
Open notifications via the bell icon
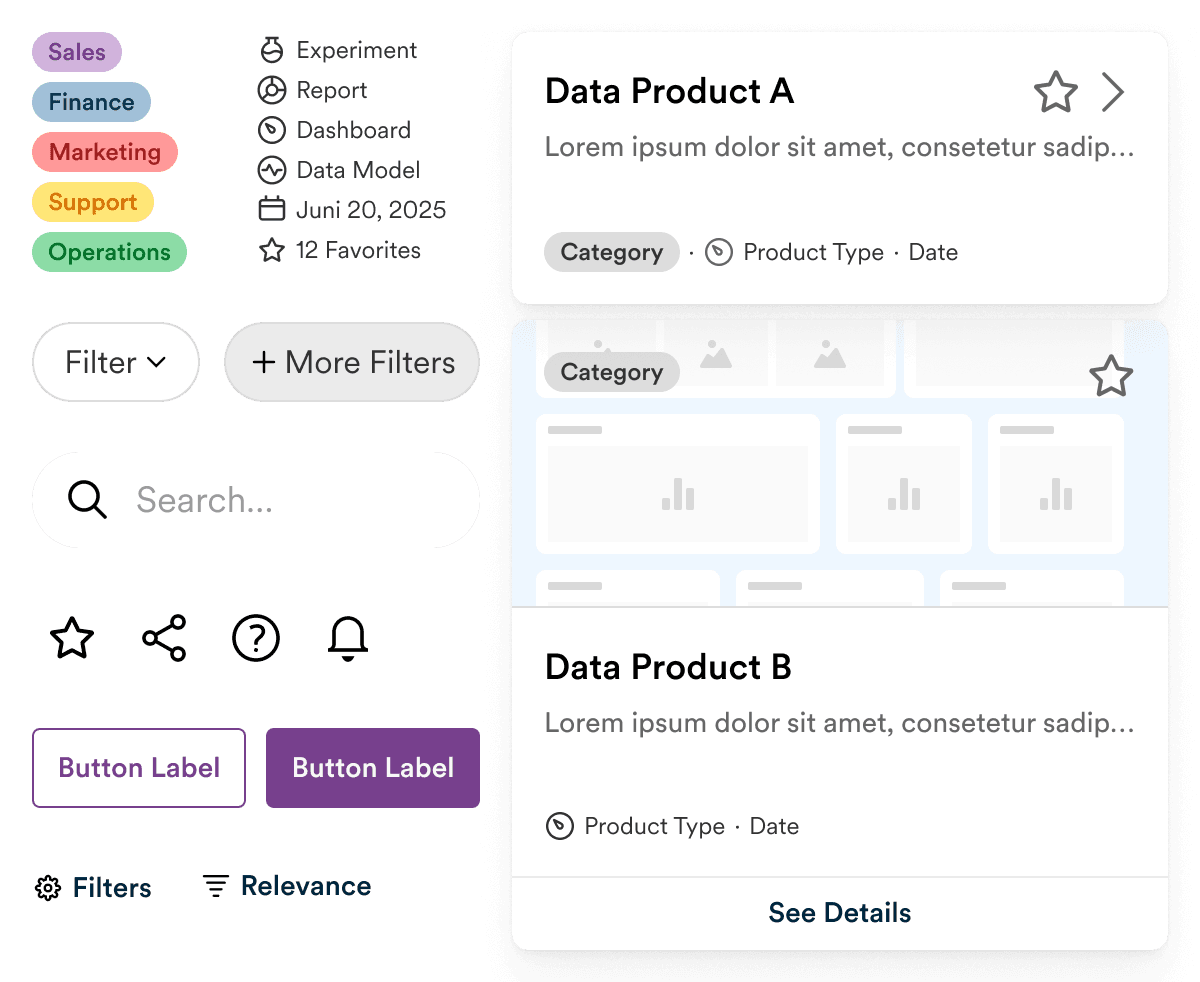[347, 638]
